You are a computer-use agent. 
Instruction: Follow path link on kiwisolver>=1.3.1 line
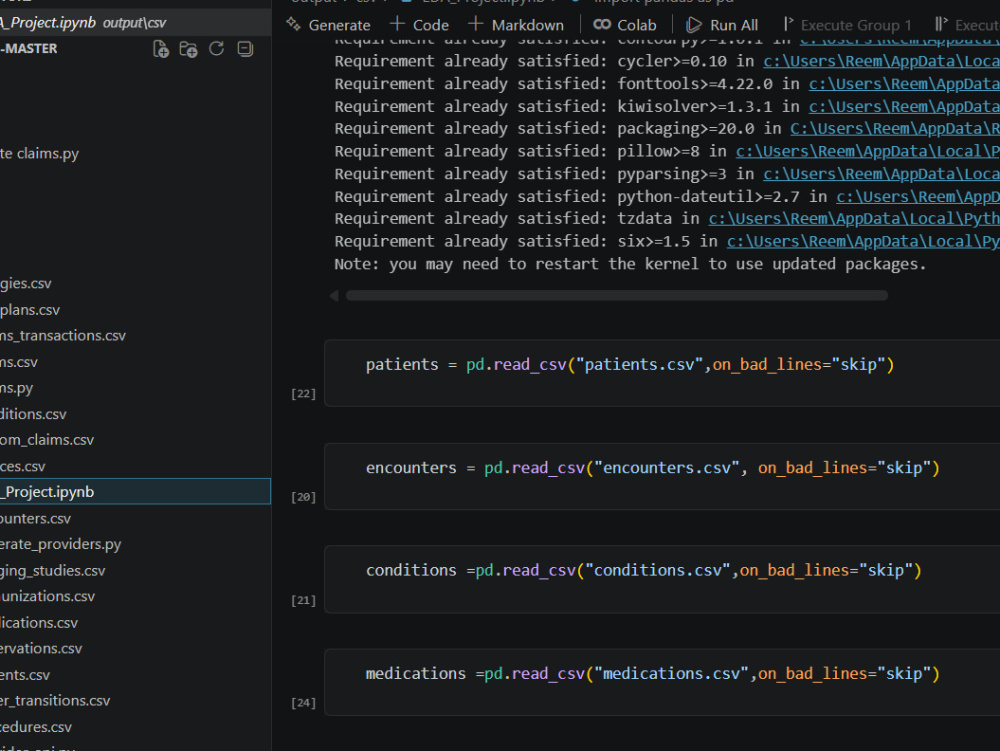point(904,106)
